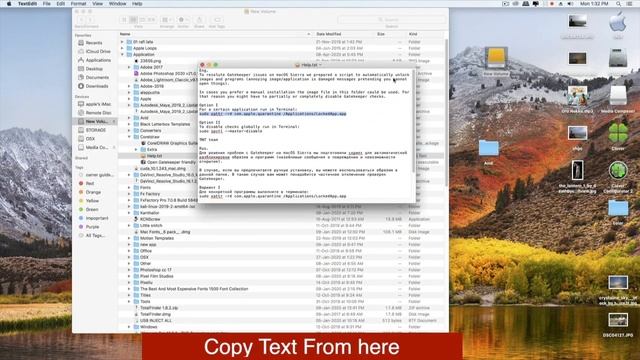640x360 pixels.
Task: Collapse the Coreldraw folder
Action: pyautogui.click(x=129, y=137)
